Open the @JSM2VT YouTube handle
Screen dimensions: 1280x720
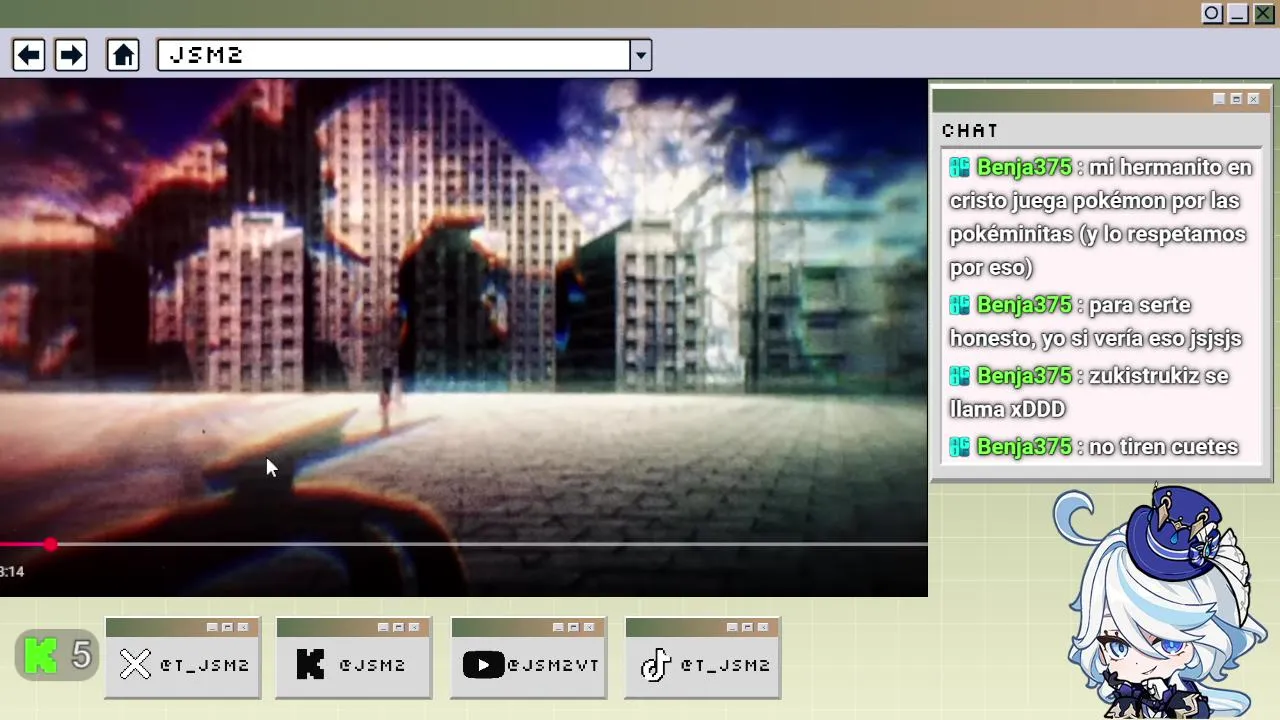553,665
